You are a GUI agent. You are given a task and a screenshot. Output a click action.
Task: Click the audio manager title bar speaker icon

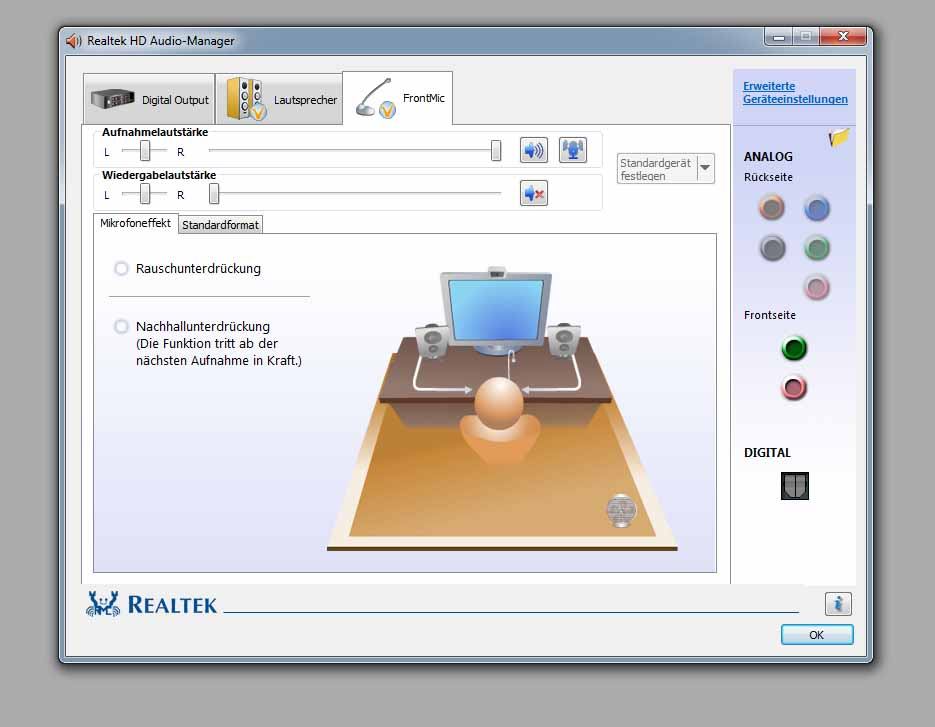[74, 41]
